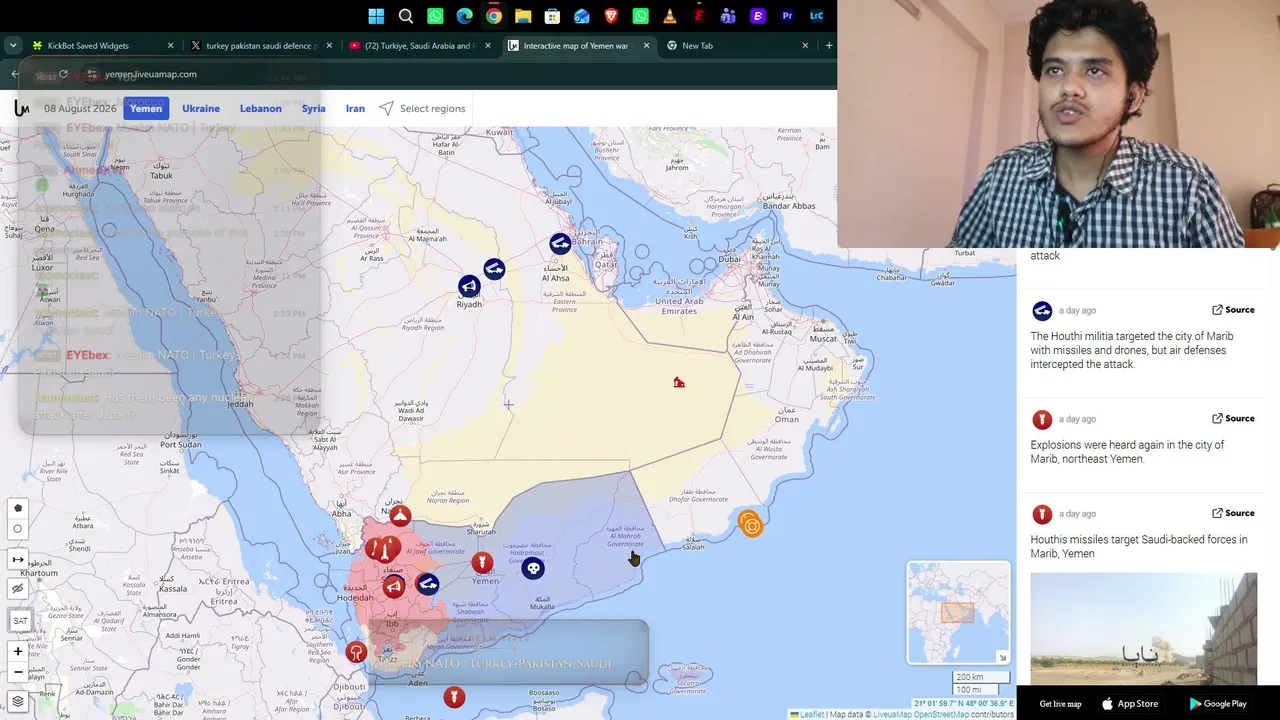The image size is (1280, 720).
Task: Open Adobe Premiere Pro from taskbar
Action: point(787,16)
